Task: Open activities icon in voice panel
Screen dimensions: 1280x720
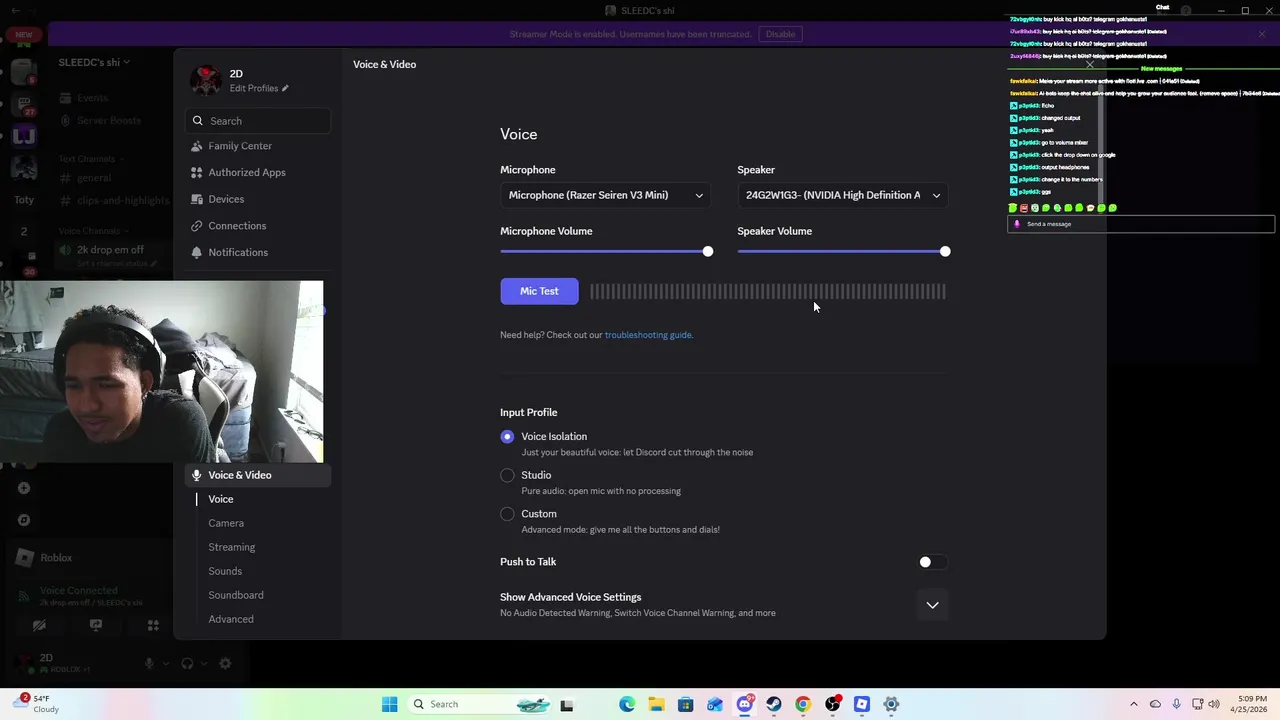Action: 153,625
